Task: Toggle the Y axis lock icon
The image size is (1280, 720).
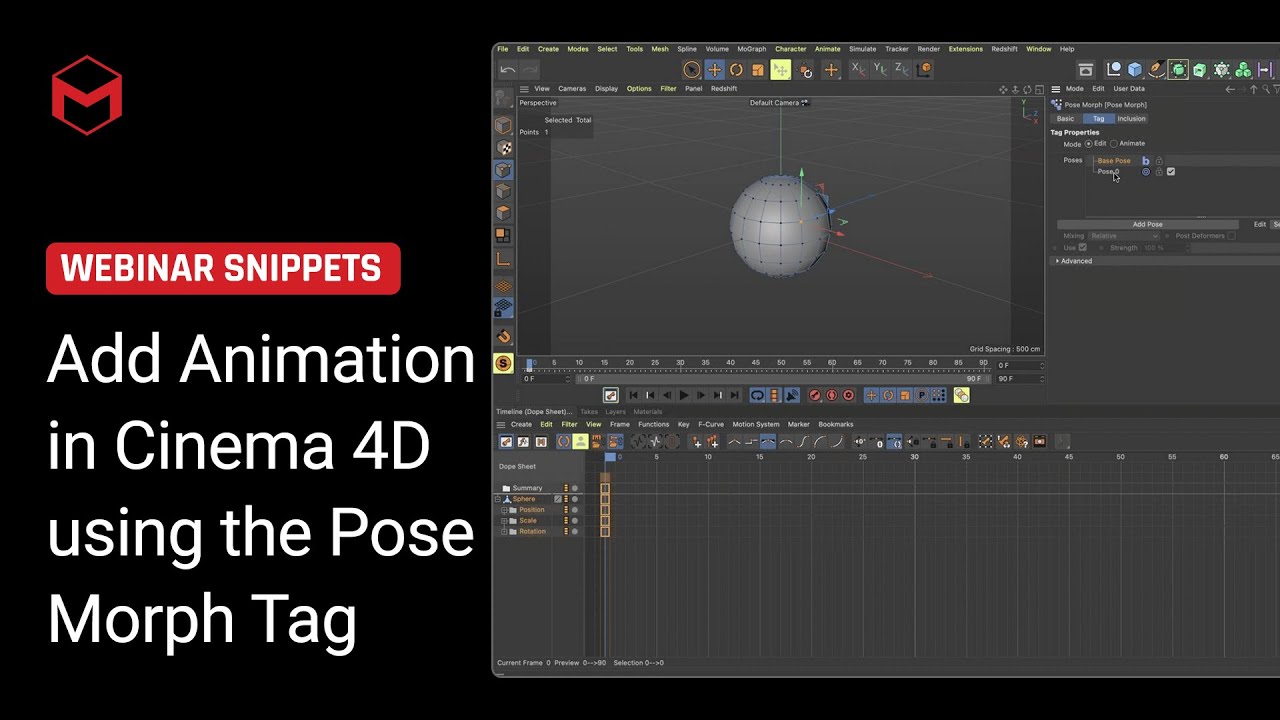Action: tap(879, 69)
